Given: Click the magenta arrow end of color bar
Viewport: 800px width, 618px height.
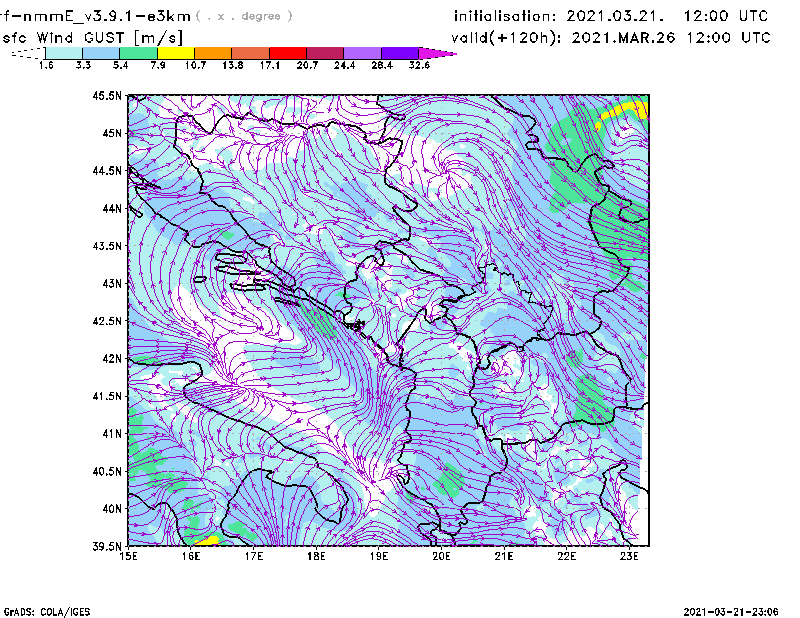Looking at the screenshot, I should (437, 53).
